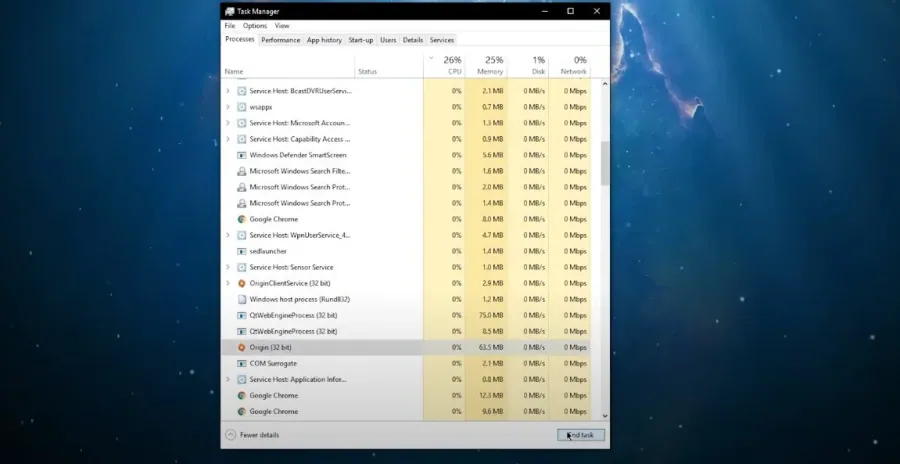Select the "Windows Defender SmartScreen" process name
Viewport: 900px width, 464px height.
(298, 155)
